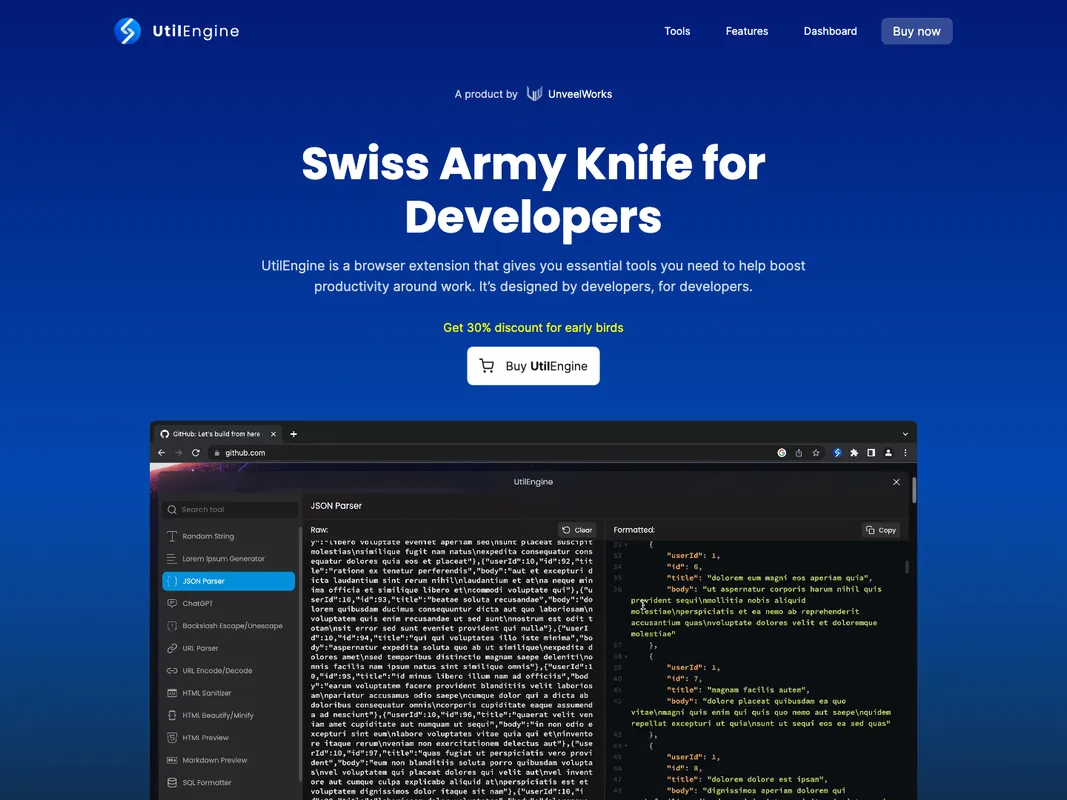Close the UtilEngine popup with X icon
Image resolution: width=1067 pixels, height=800 pixels.
pyautogui.click(x=896, y=482)
